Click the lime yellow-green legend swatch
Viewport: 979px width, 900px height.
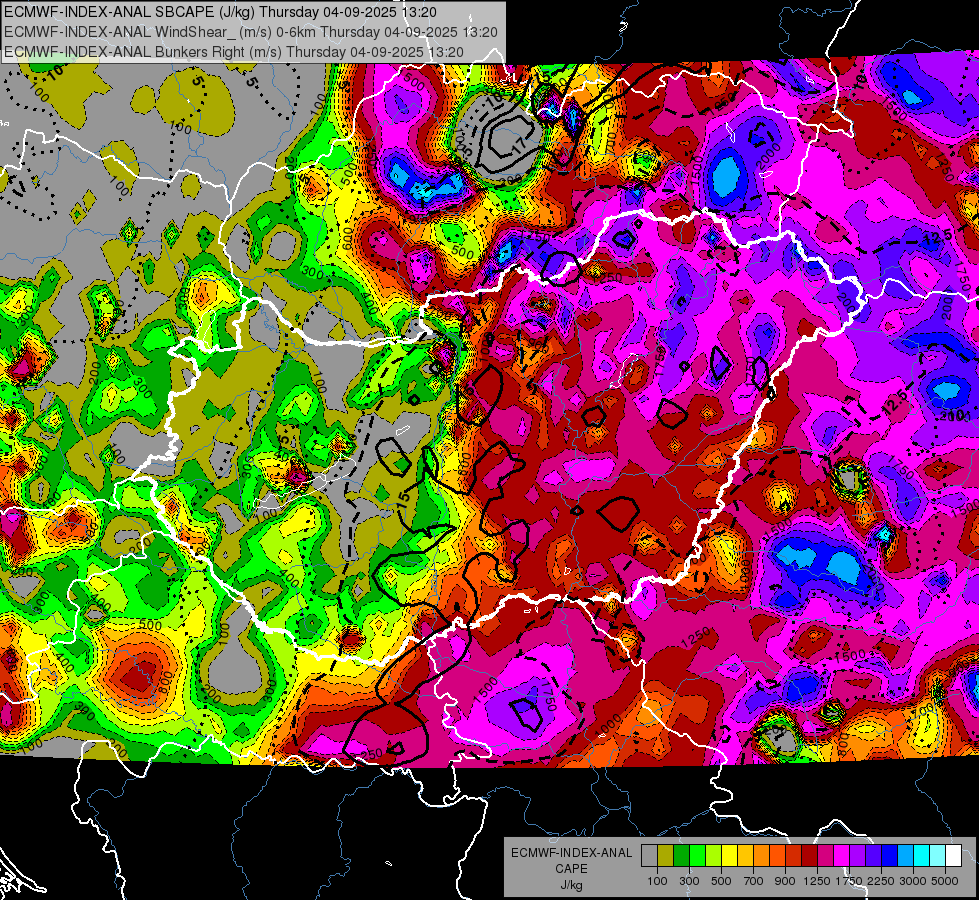pos(713,856)
